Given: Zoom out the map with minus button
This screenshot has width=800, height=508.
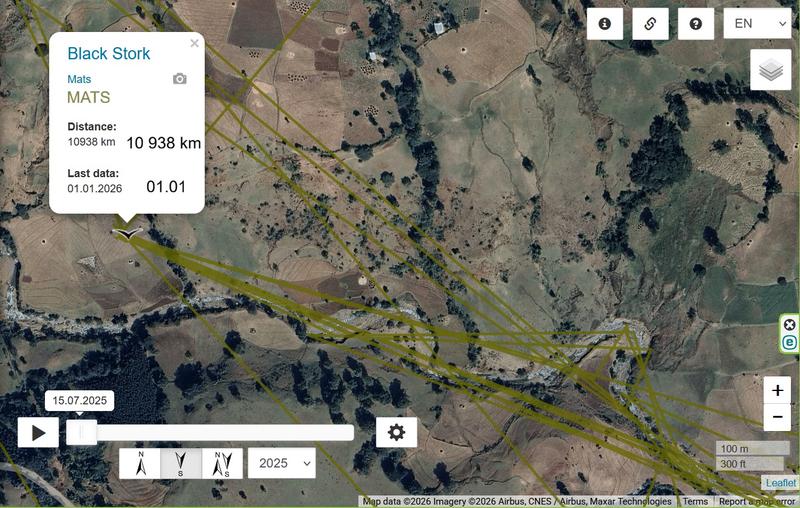Looking at the screenshot, I should 777,417.
